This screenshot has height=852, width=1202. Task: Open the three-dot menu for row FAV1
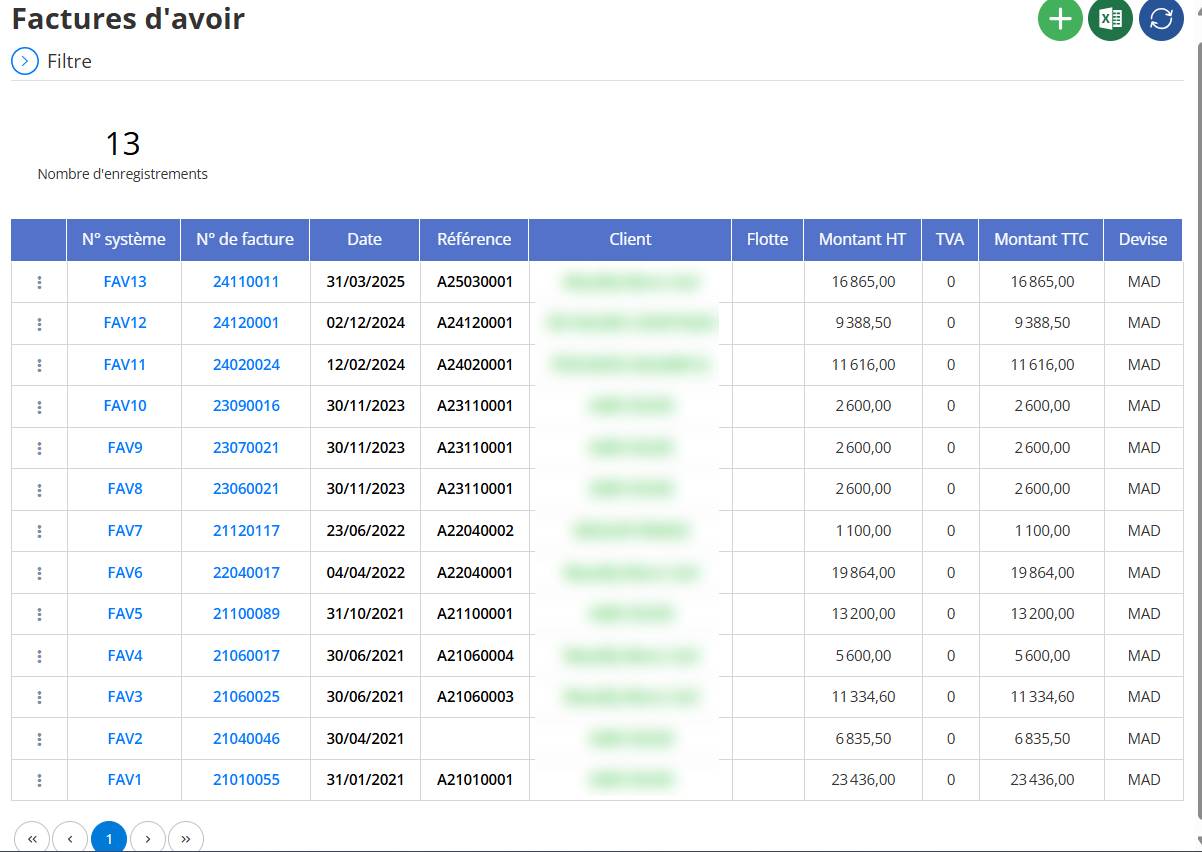tap(39, 780)
